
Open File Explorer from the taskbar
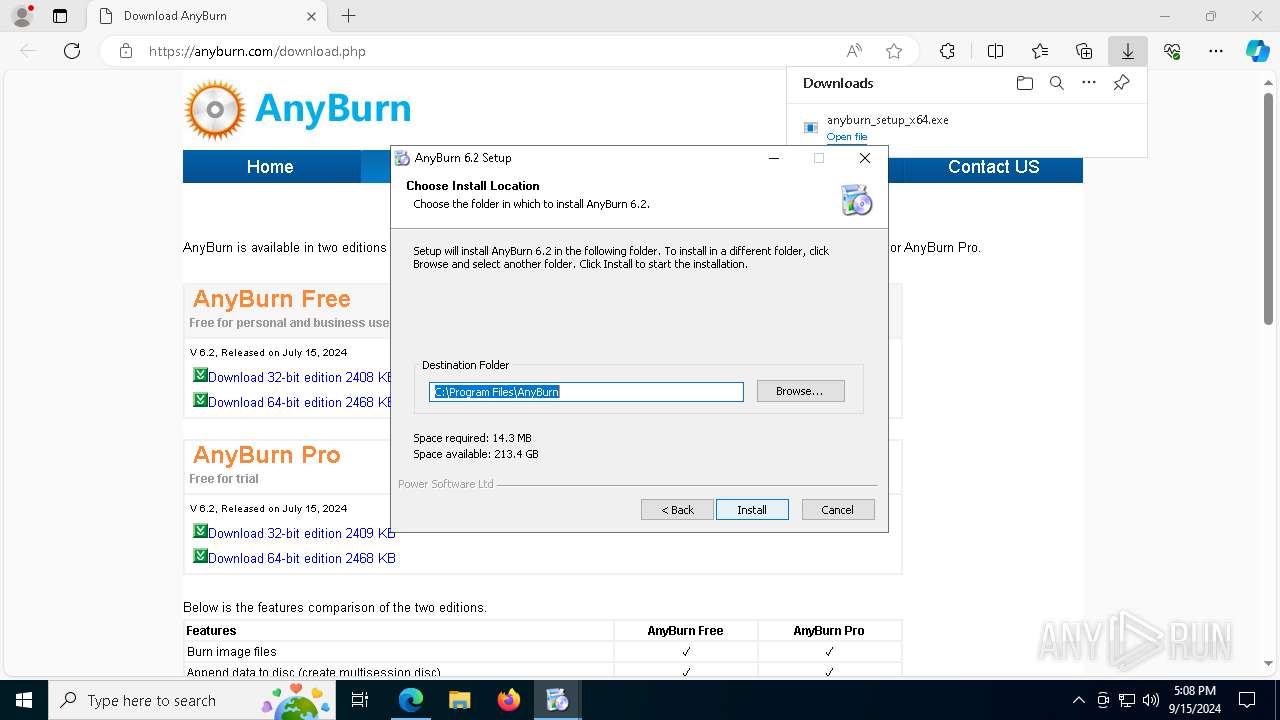point(460,700)
